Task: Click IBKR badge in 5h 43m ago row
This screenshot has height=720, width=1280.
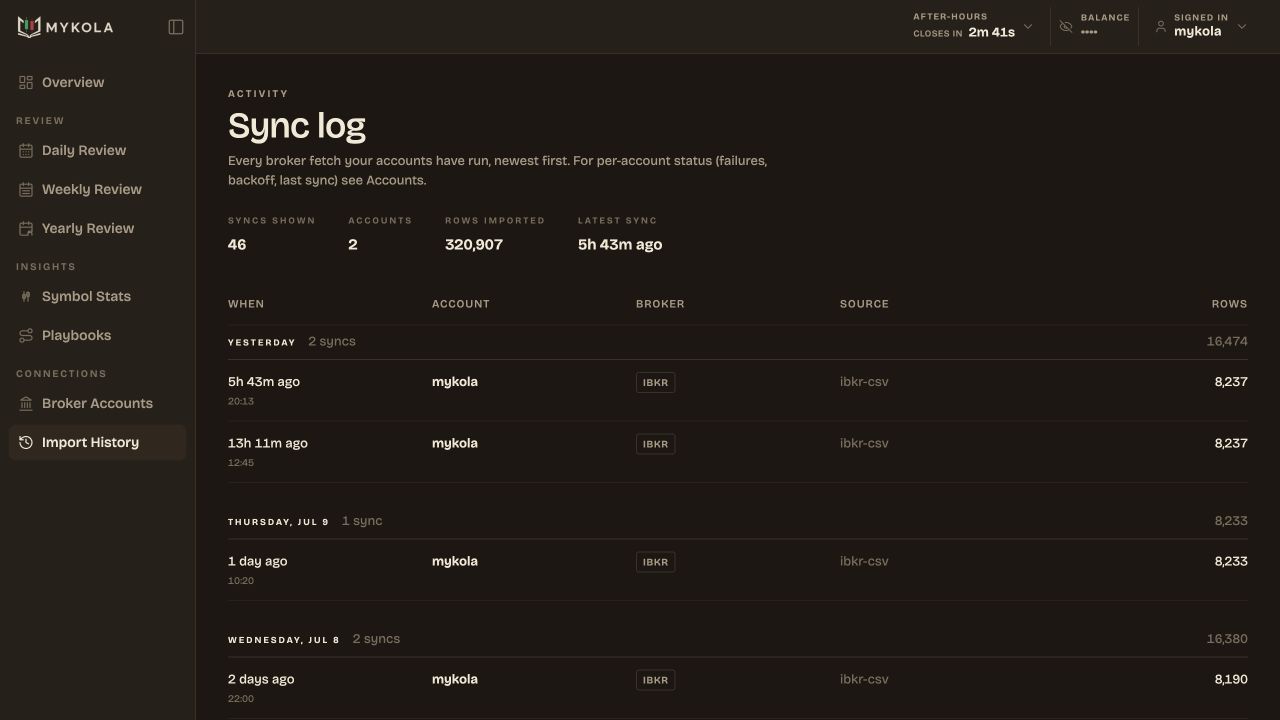Action: pyautogui.click(x=655, y=382)
